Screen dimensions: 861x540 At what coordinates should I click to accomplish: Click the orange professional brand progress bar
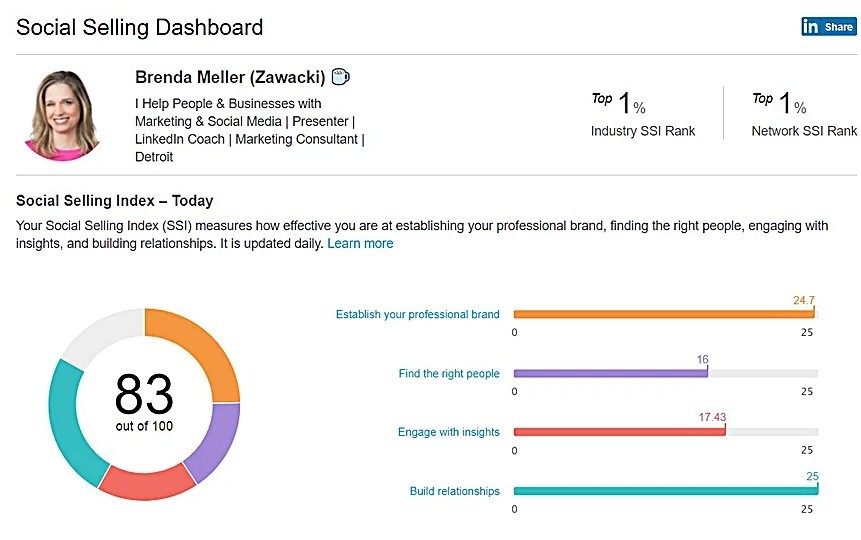[664, 315]
